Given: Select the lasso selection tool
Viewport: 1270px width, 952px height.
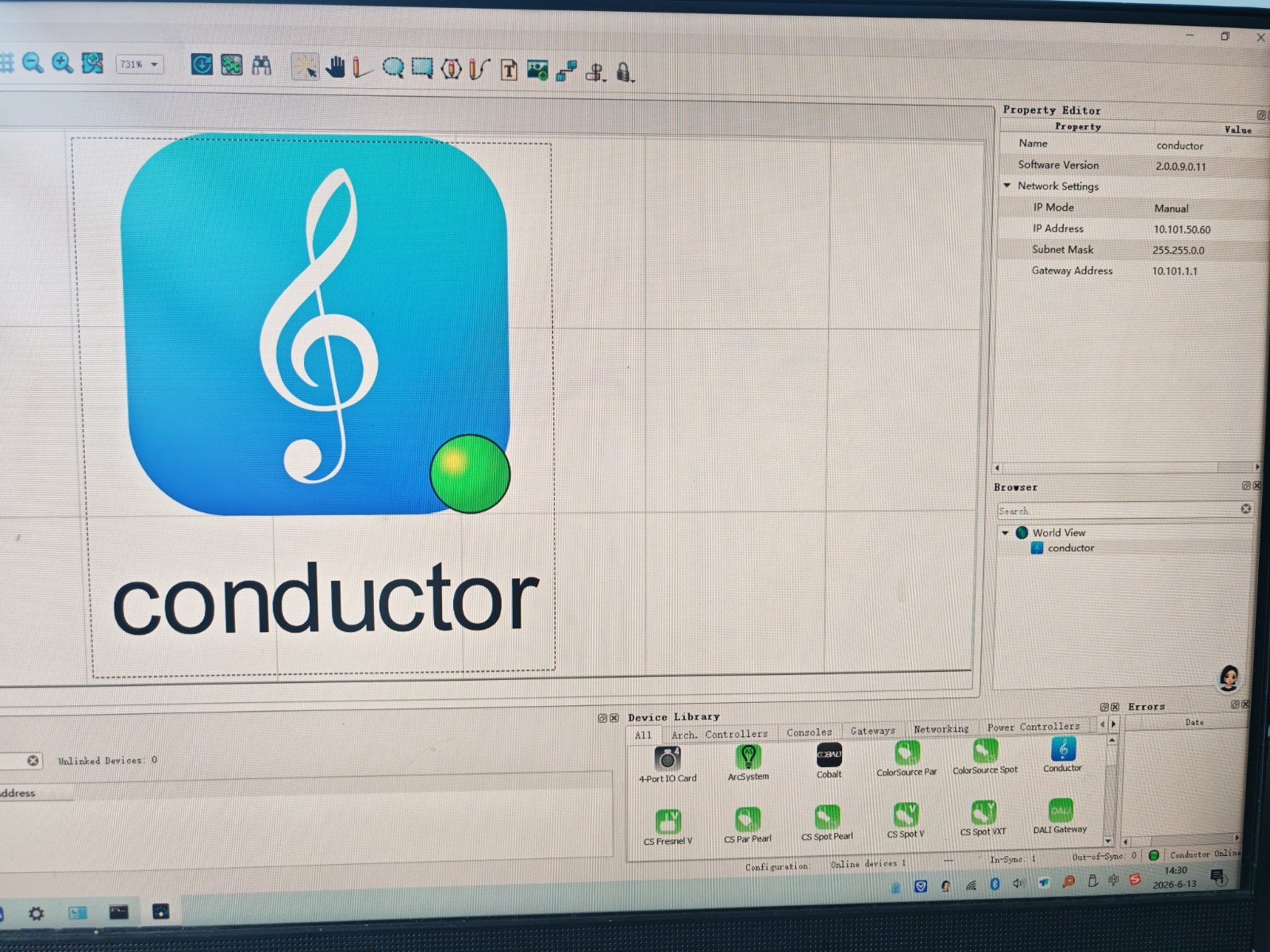Looking at the screenshot, I should (393, 68).
